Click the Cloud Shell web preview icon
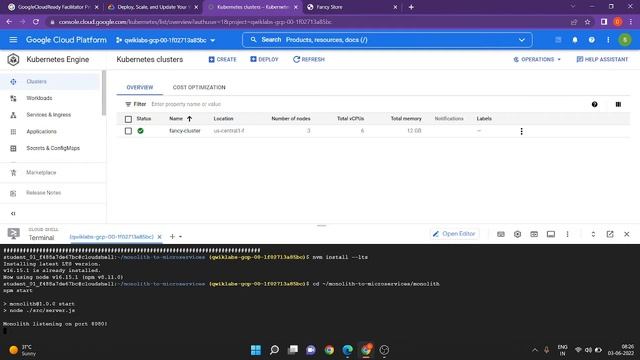 534,234
